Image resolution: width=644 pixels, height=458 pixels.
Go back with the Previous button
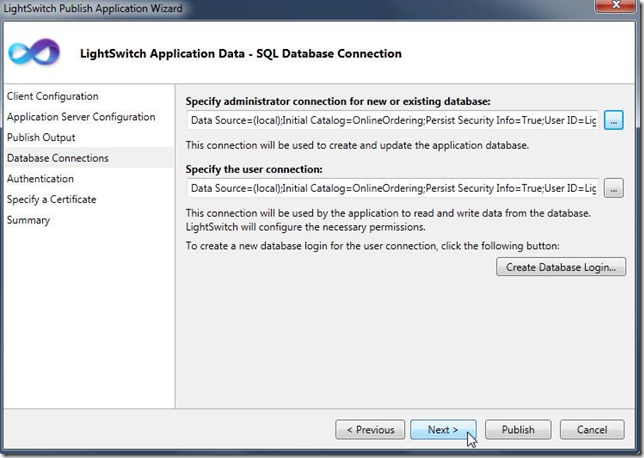pyautogui.click(x=370, y=430)
